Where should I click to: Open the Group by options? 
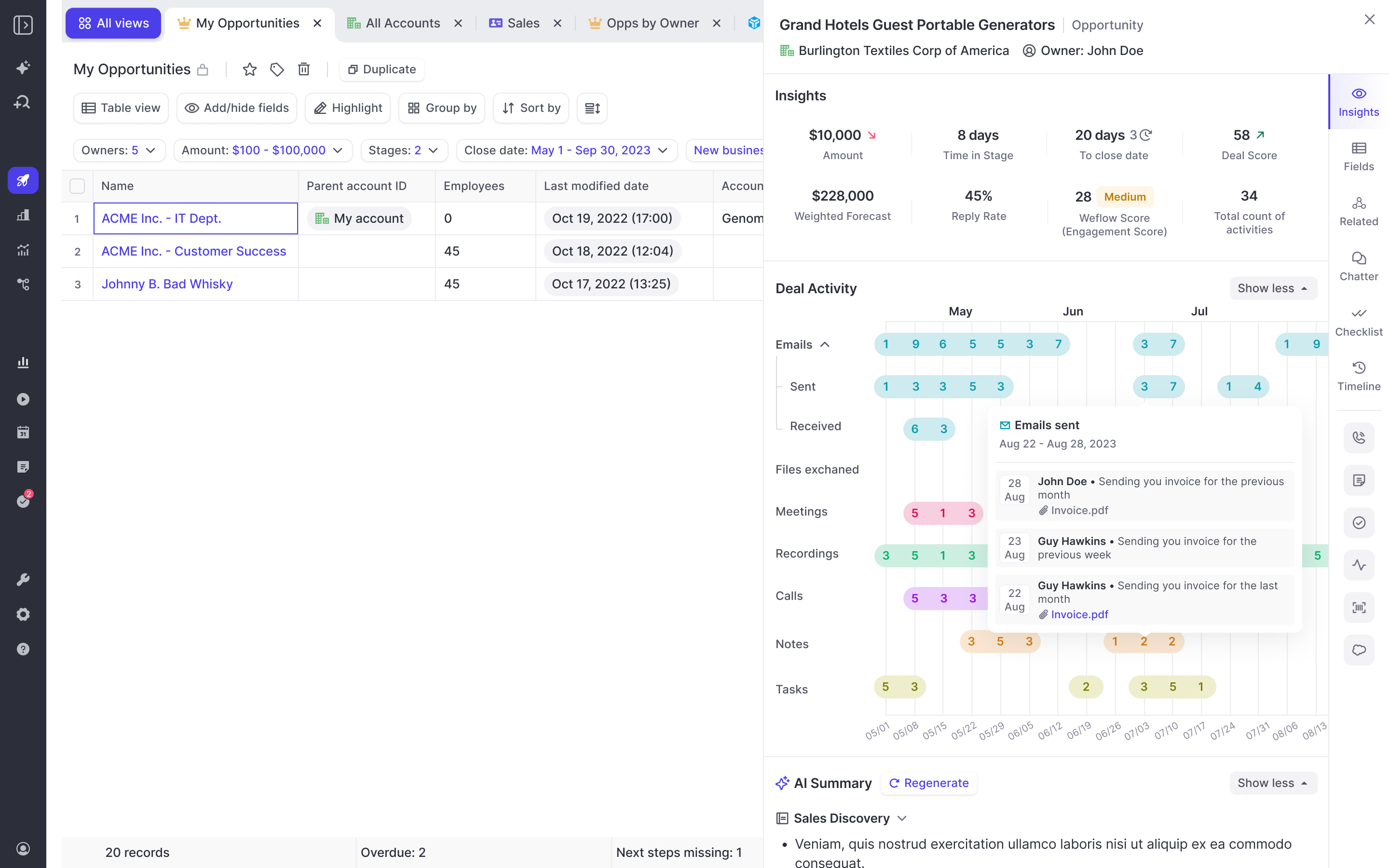coord(442,108)
